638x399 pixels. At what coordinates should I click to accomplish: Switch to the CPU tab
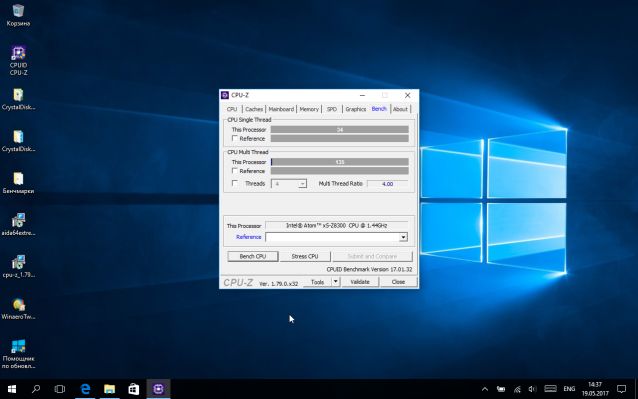[x=232, y=109]
